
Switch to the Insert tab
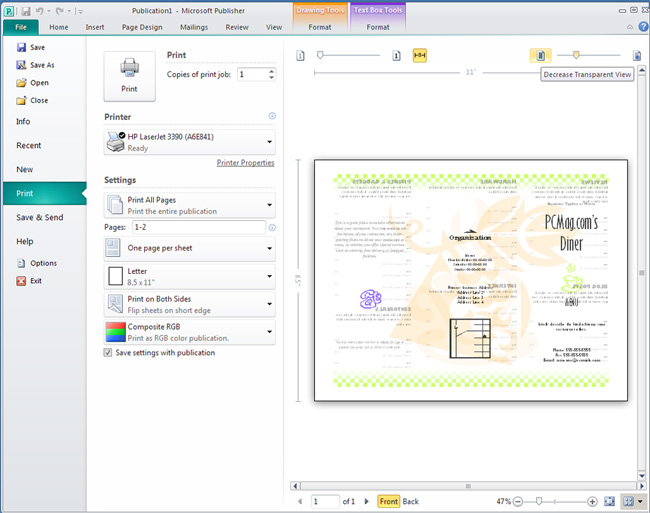pos(95,27)
